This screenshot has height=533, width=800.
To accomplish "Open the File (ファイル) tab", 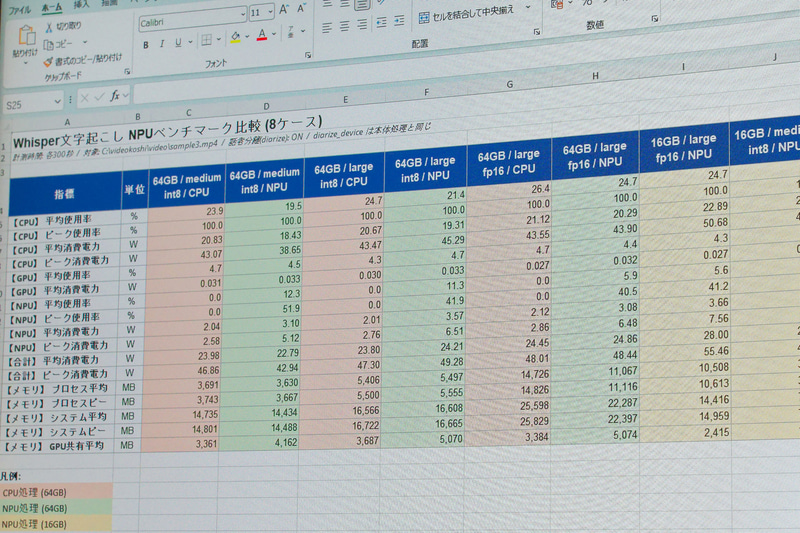I will coord(19,10).
